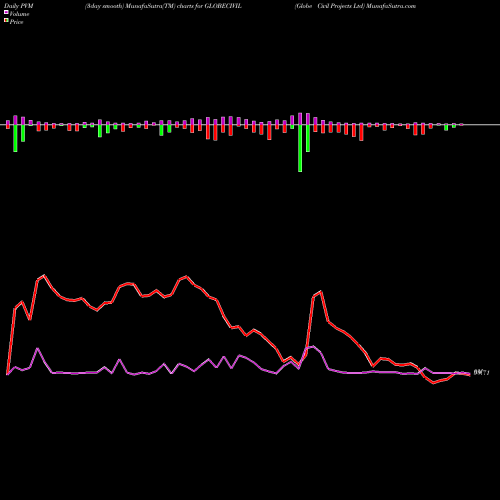The height and width of the screenshot is (500, 500).
Task: Click the highest peak of the red price line
Action: click(44, 275)
